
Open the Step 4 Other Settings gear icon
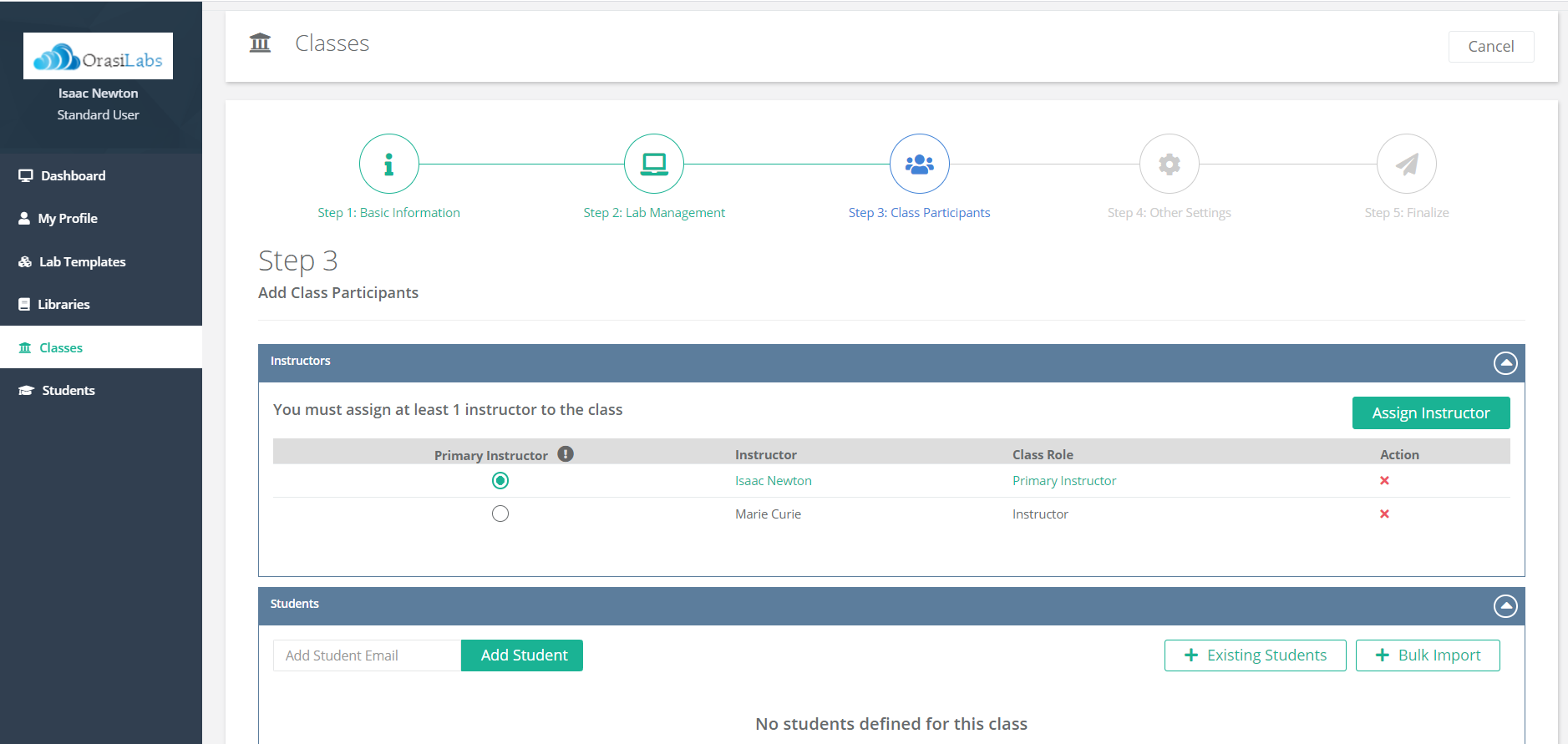pyautogui.click(x=1170, y=164)
